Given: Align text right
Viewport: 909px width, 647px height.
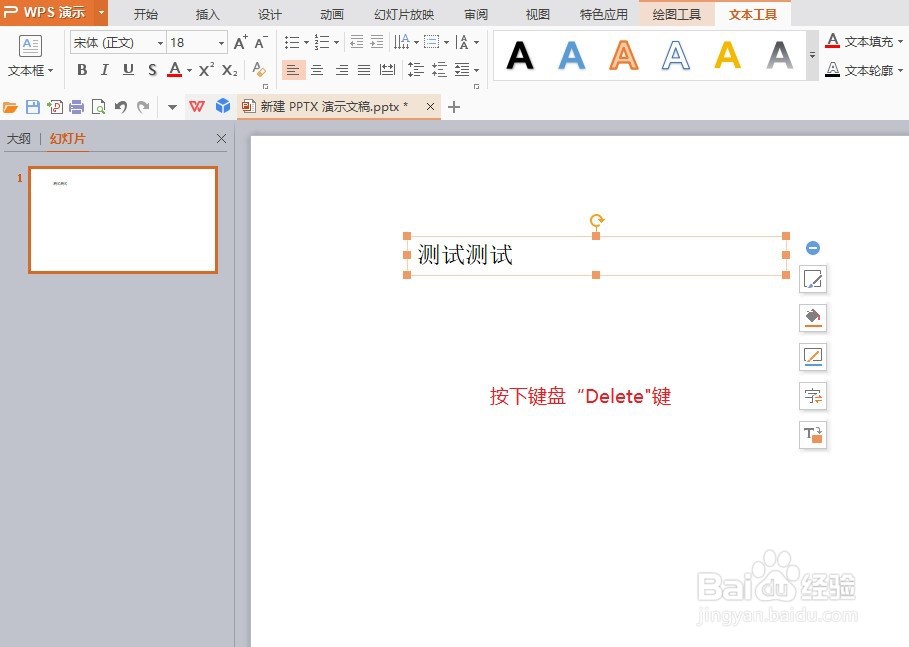Looking at the screenshot, I should coord(341,70).
